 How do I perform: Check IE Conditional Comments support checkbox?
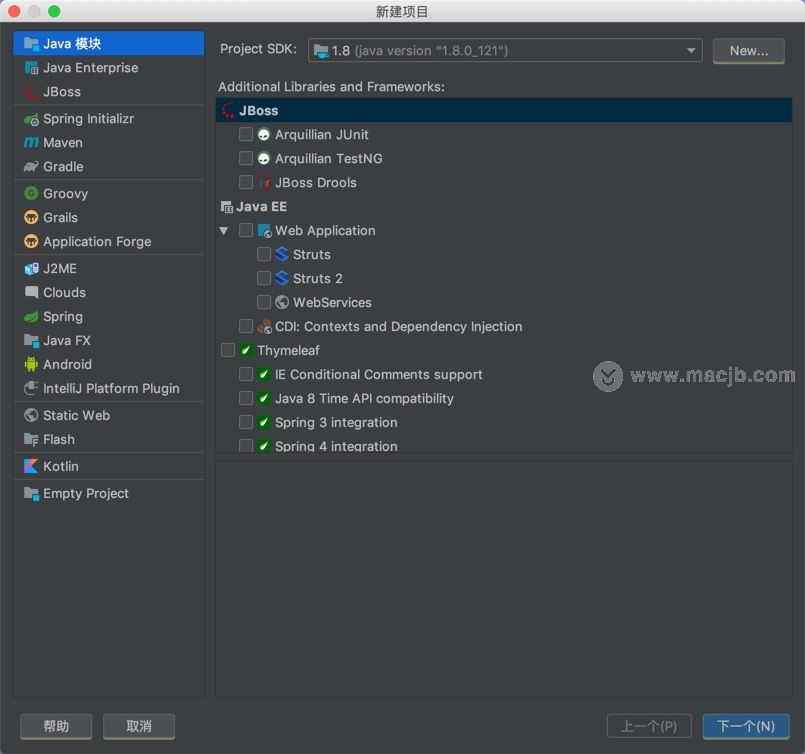tap(246, 374)
